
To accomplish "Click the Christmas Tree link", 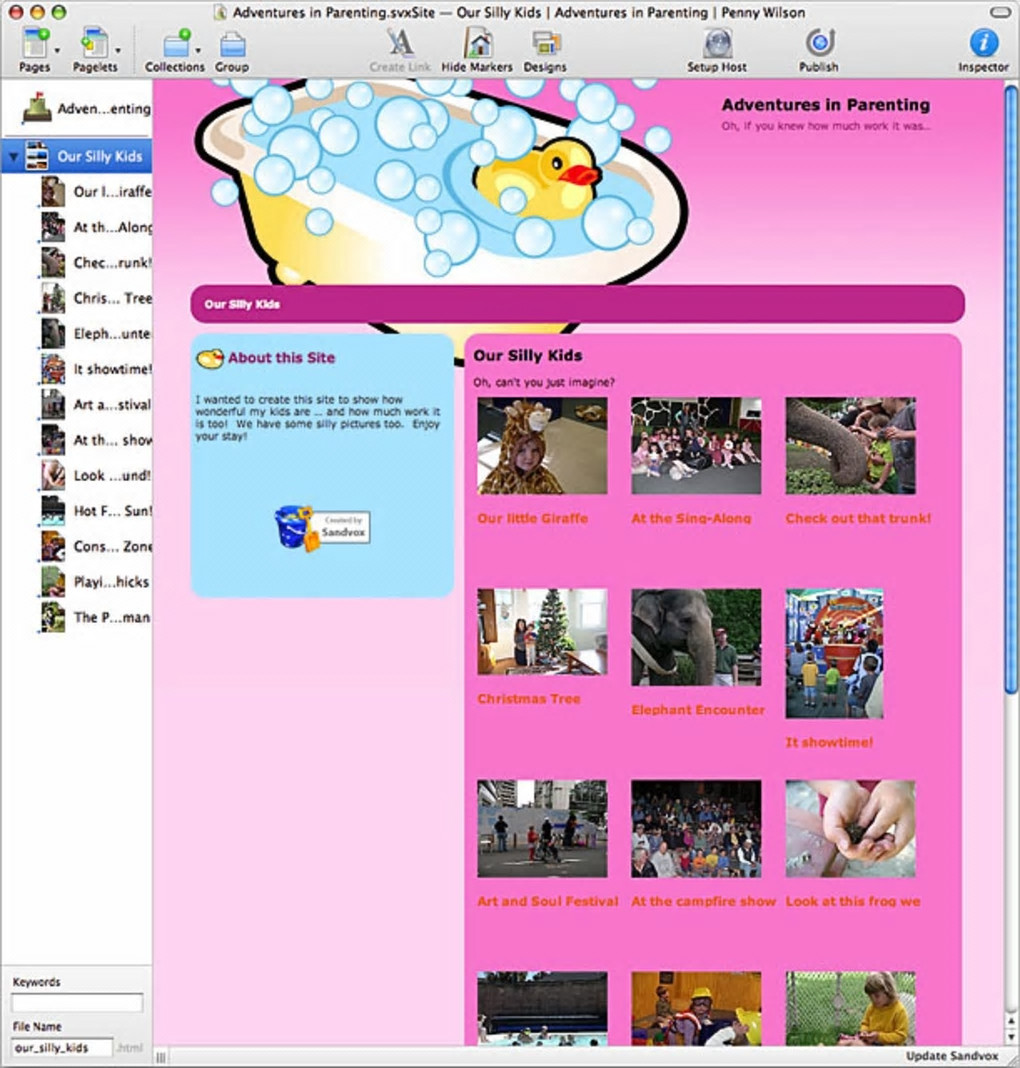I will click(x=528, y=698).
